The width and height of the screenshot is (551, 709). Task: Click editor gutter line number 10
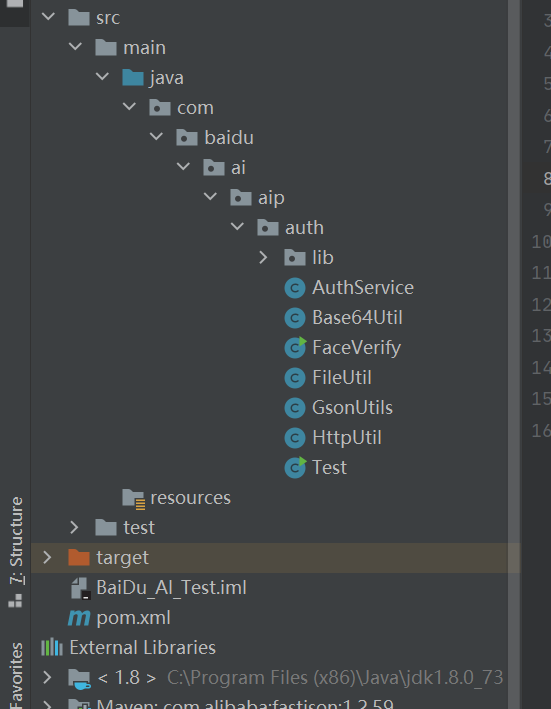[x=541, y=242]
